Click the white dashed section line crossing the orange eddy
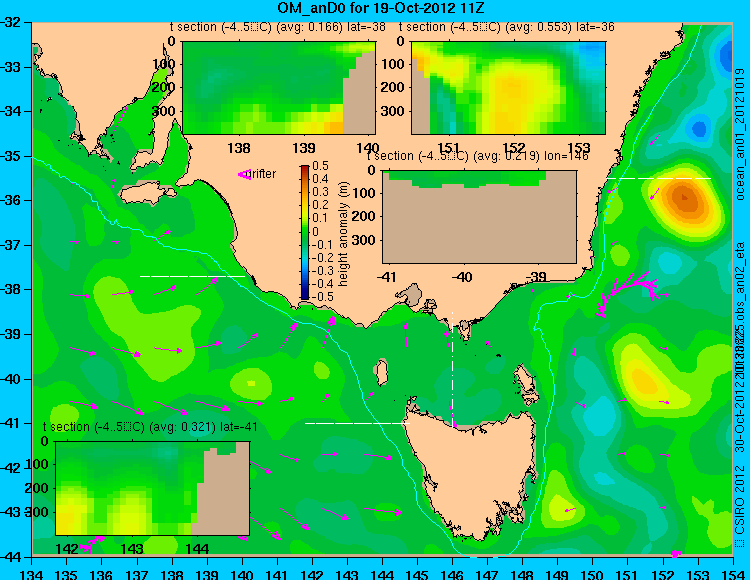This screenshot has width=750, height=580. click(x=659, y=178)
